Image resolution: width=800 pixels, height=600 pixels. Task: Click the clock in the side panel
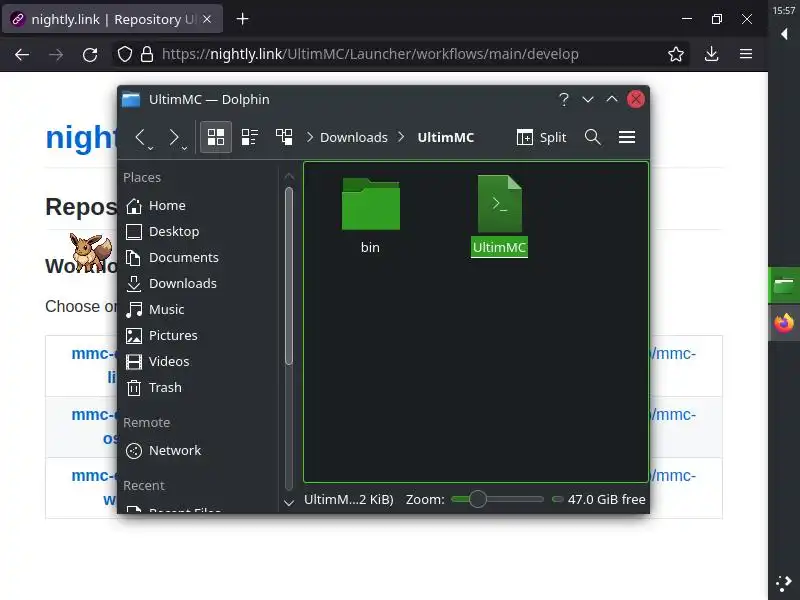pos(784,10)
